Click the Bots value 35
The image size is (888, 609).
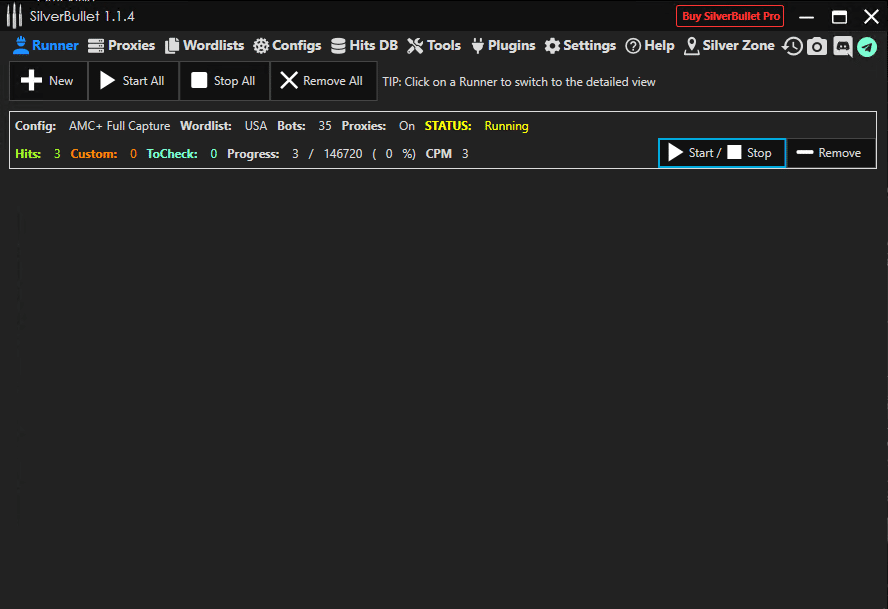click(x=325, y=126)
